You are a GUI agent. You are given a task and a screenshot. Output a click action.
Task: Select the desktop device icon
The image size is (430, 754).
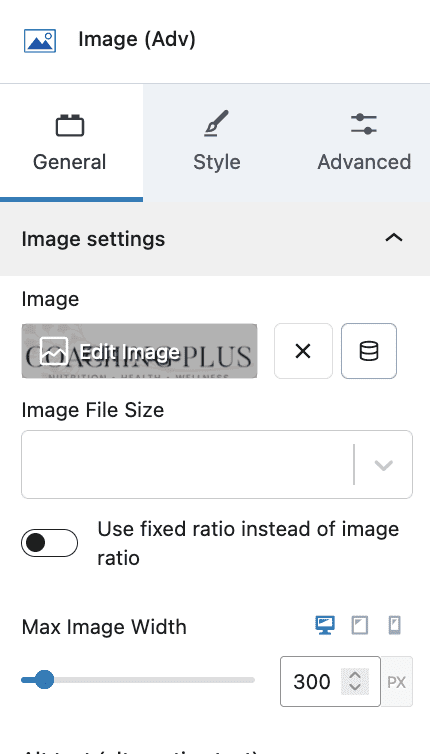(x=325, y=626)
